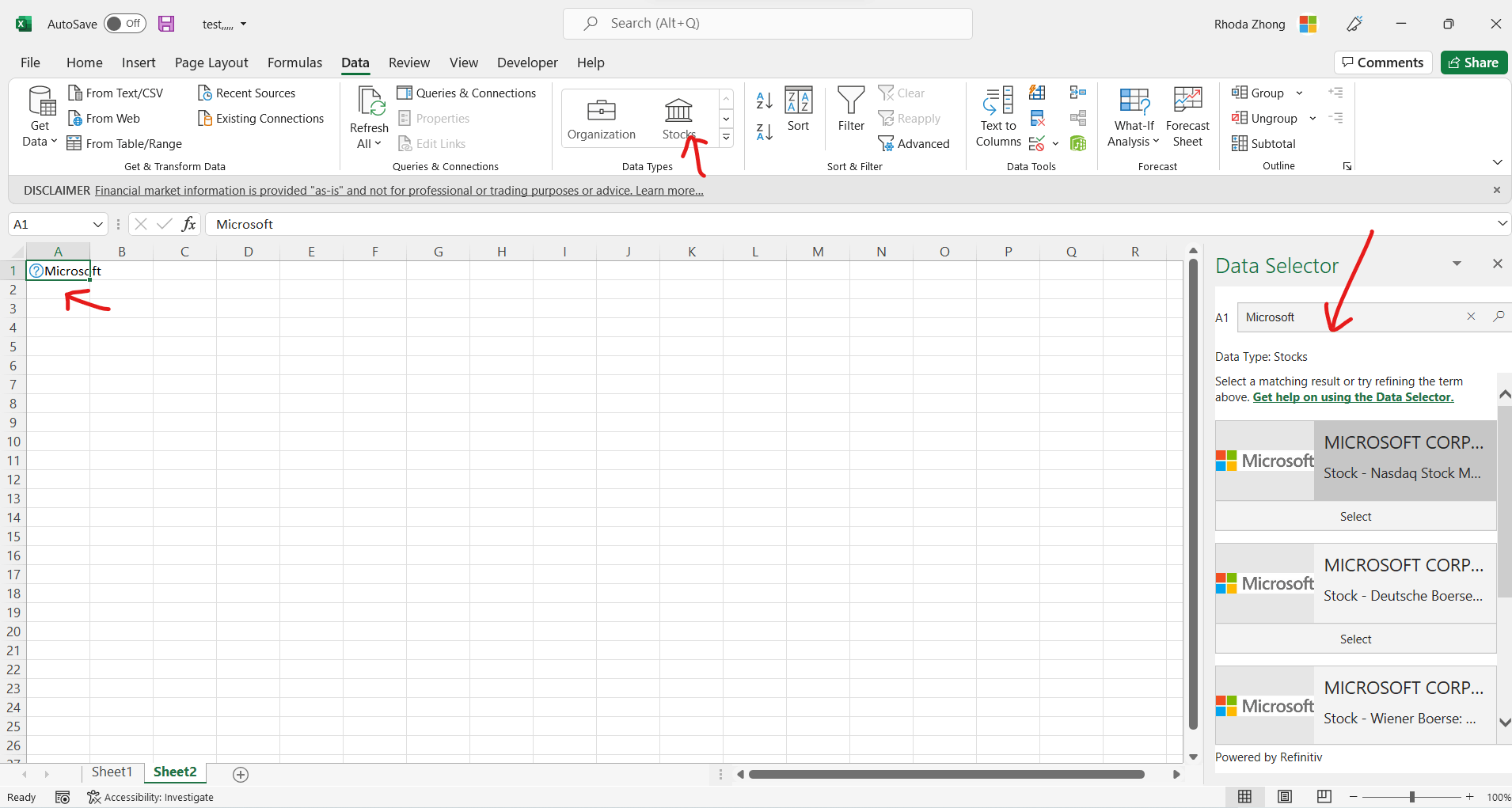Expand the Refresh All menu

click(x=369, y=135)
